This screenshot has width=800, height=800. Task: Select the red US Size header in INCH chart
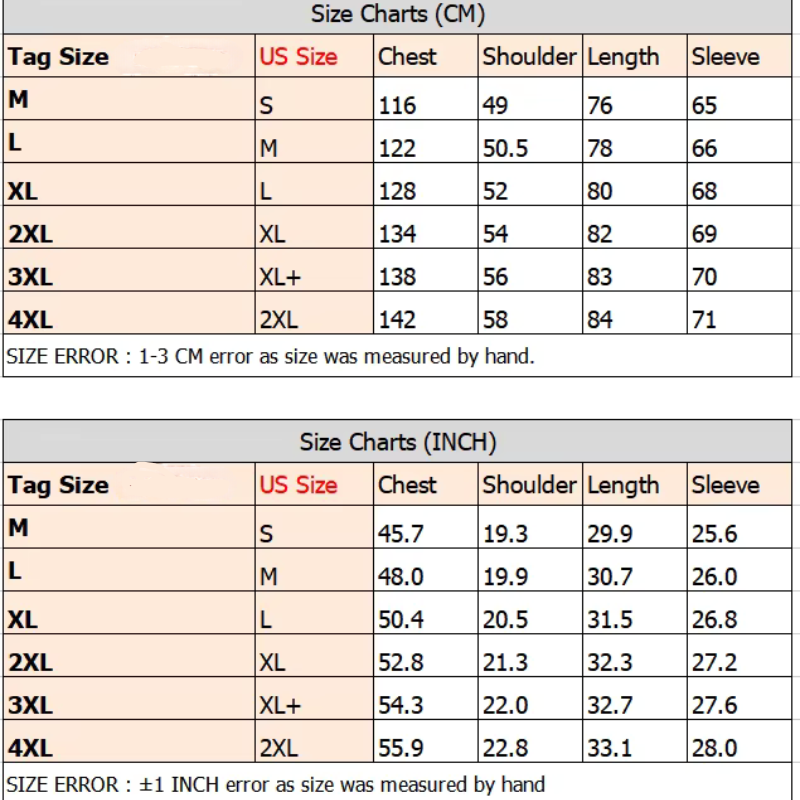point(298,485)
